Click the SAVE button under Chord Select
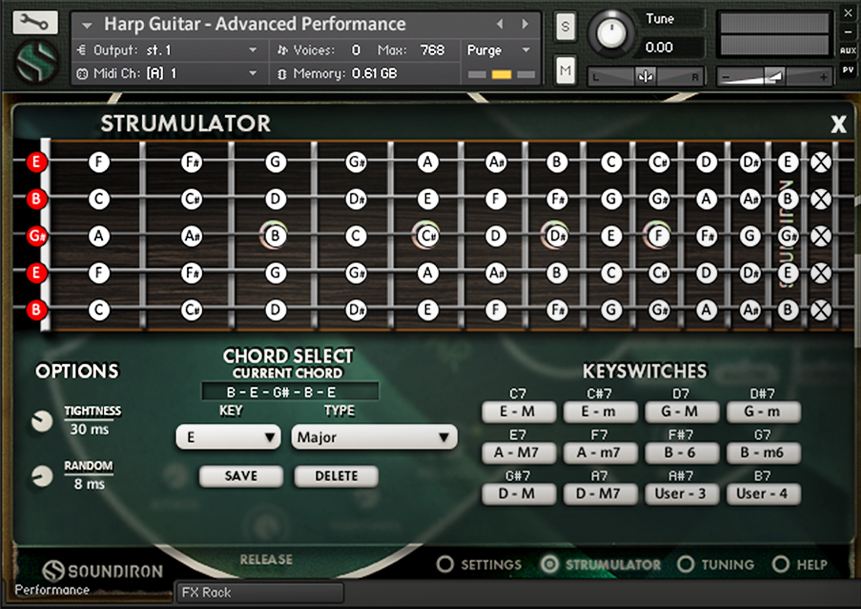 tap(240, 477)
